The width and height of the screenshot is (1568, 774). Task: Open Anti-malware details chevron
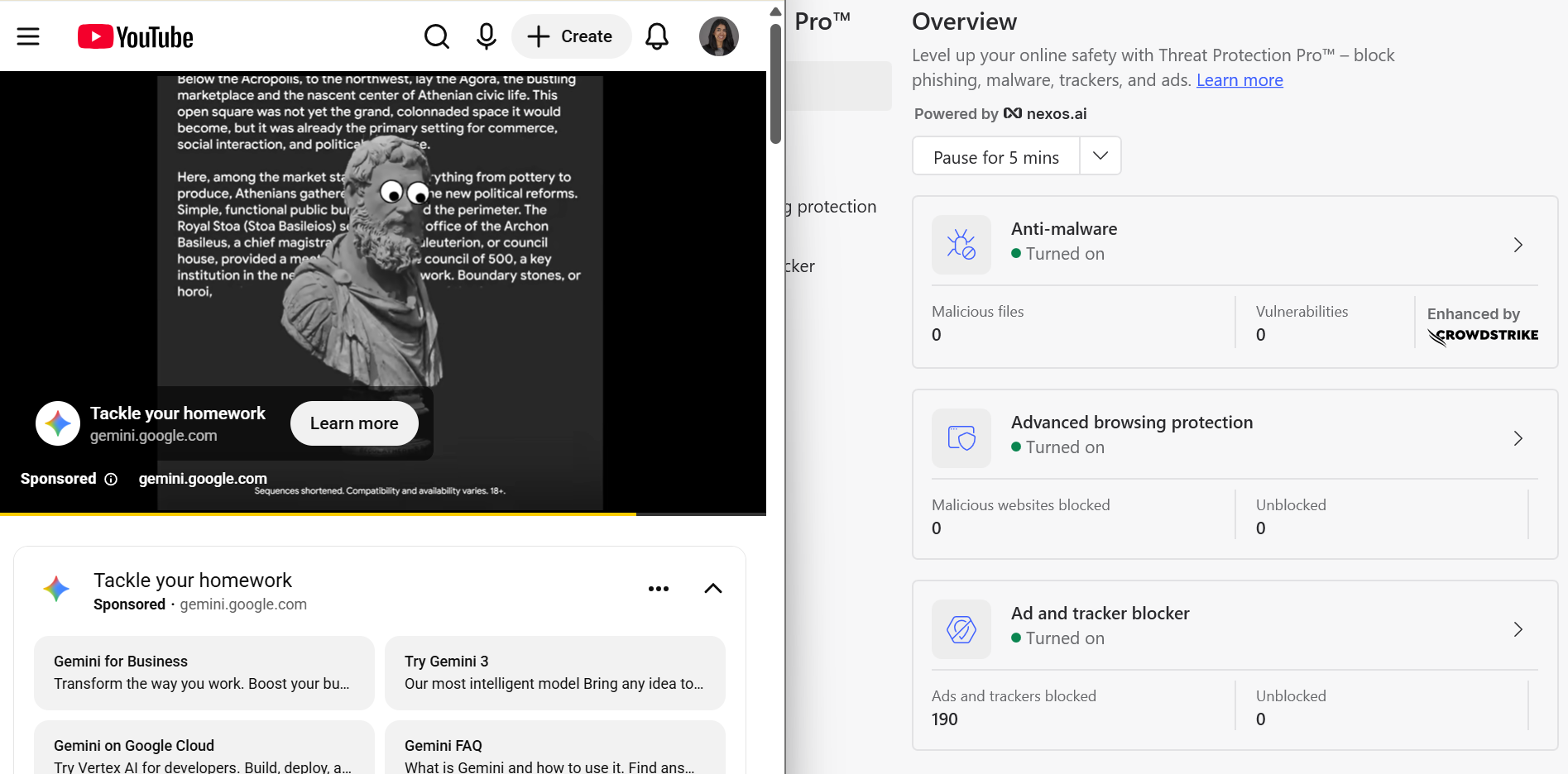tap(1518, 245)
